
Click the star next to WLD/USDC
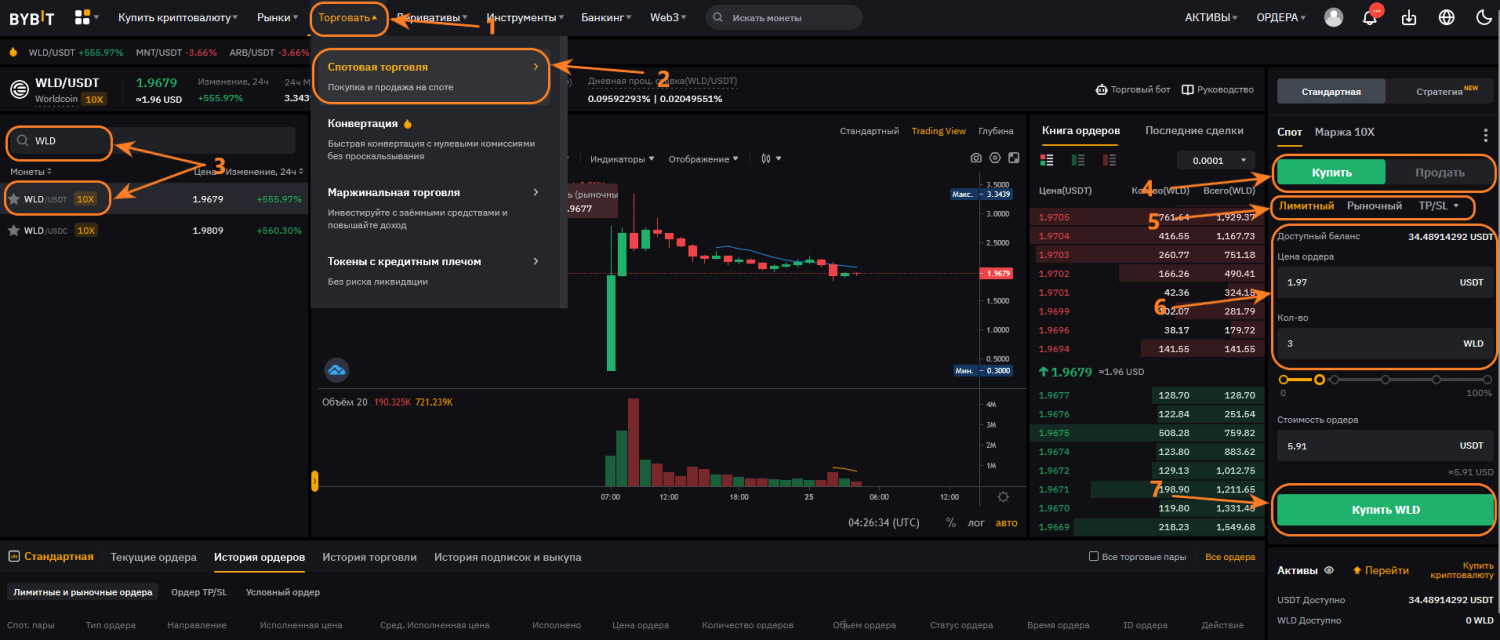[x=14, y=230]
